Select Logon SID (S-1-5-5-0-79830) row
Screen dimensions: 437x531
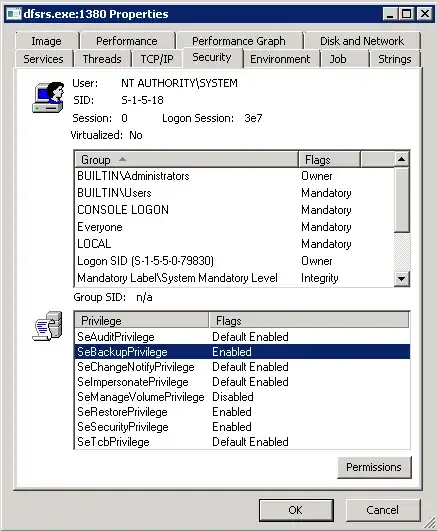234,261
